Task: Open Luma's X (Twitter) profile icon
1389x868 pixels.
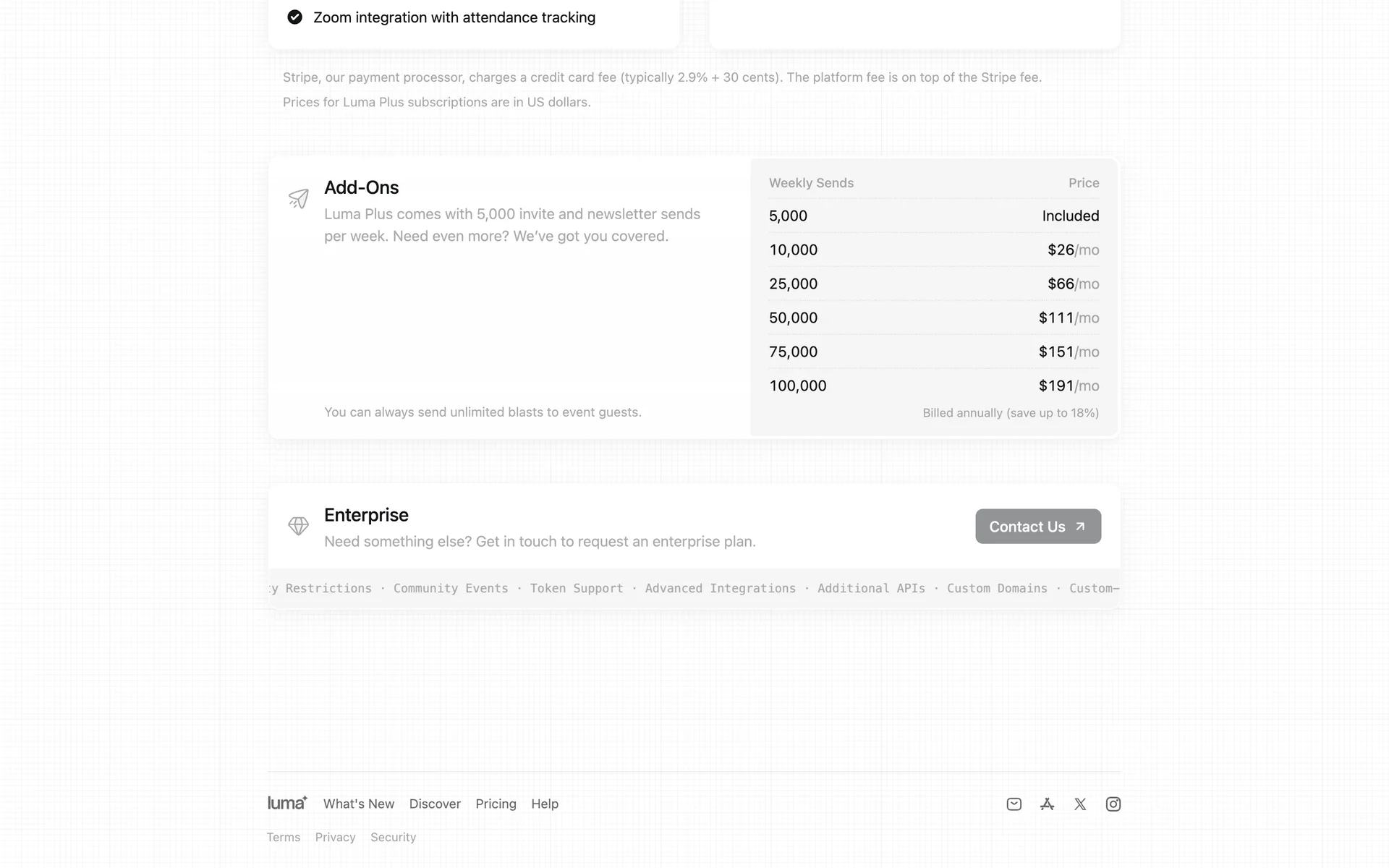Action: [x=1080, y=804]
